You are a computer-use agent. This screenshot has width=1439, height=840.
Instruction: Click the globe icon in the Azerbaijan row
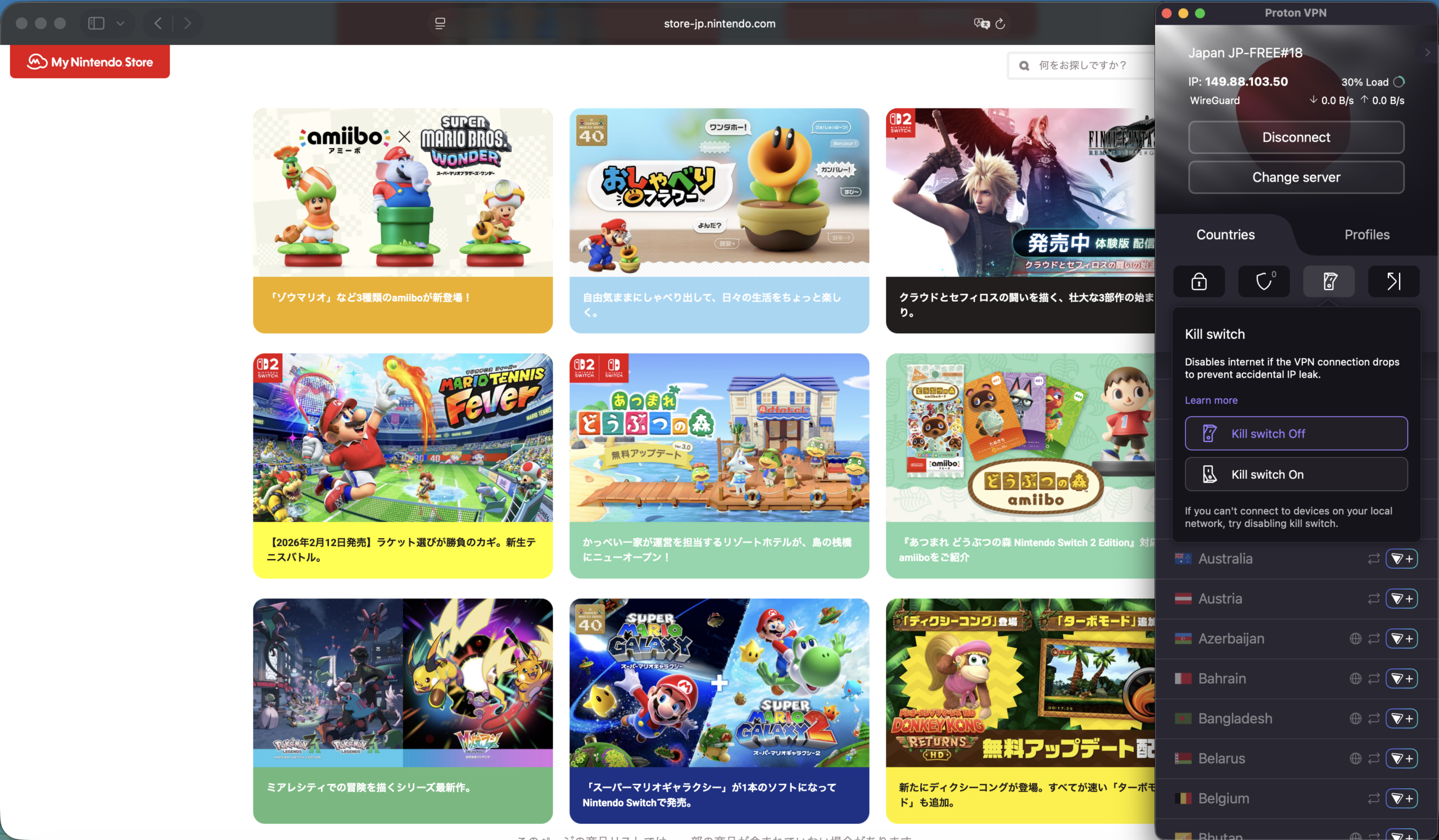[x=1355, y=638]
